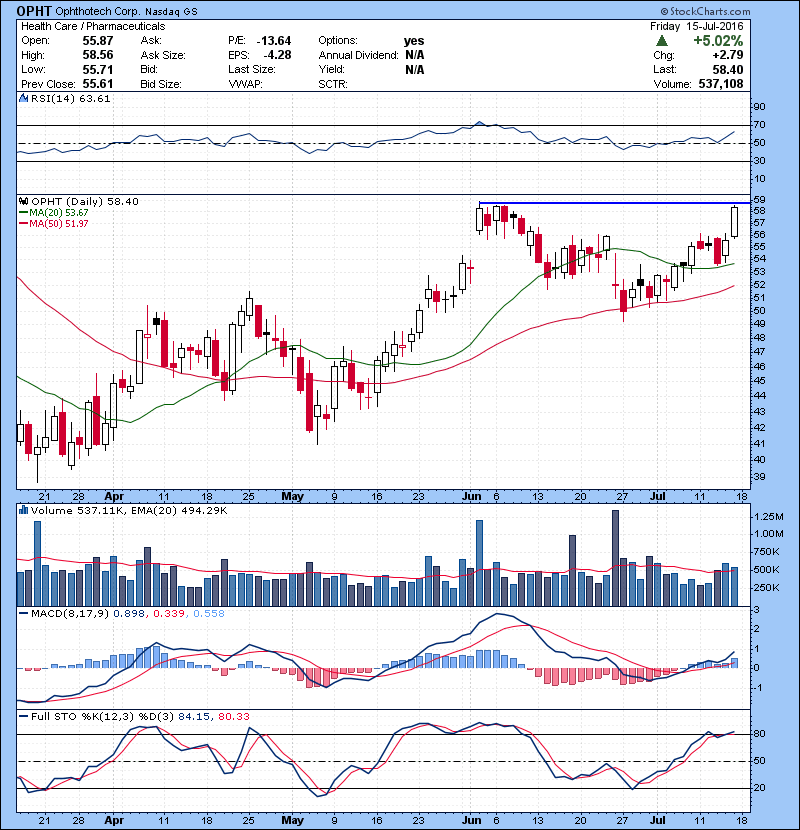This screenshot has width=800, height=830.
Task: Click the Nasdaq GS exchange label
Action: click(171, 12)
